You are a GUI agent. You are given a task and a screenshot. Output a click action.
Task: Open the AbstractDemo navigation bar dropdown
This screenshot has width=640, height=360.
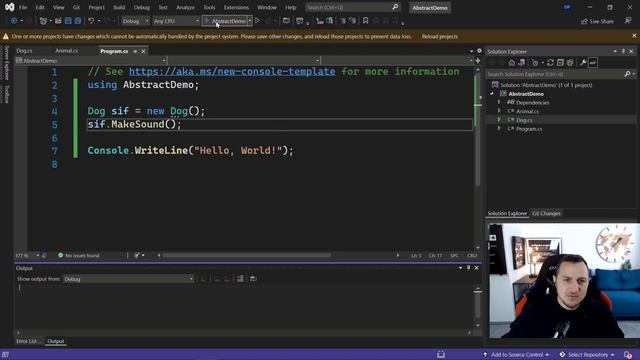click(x=91, y=61)
